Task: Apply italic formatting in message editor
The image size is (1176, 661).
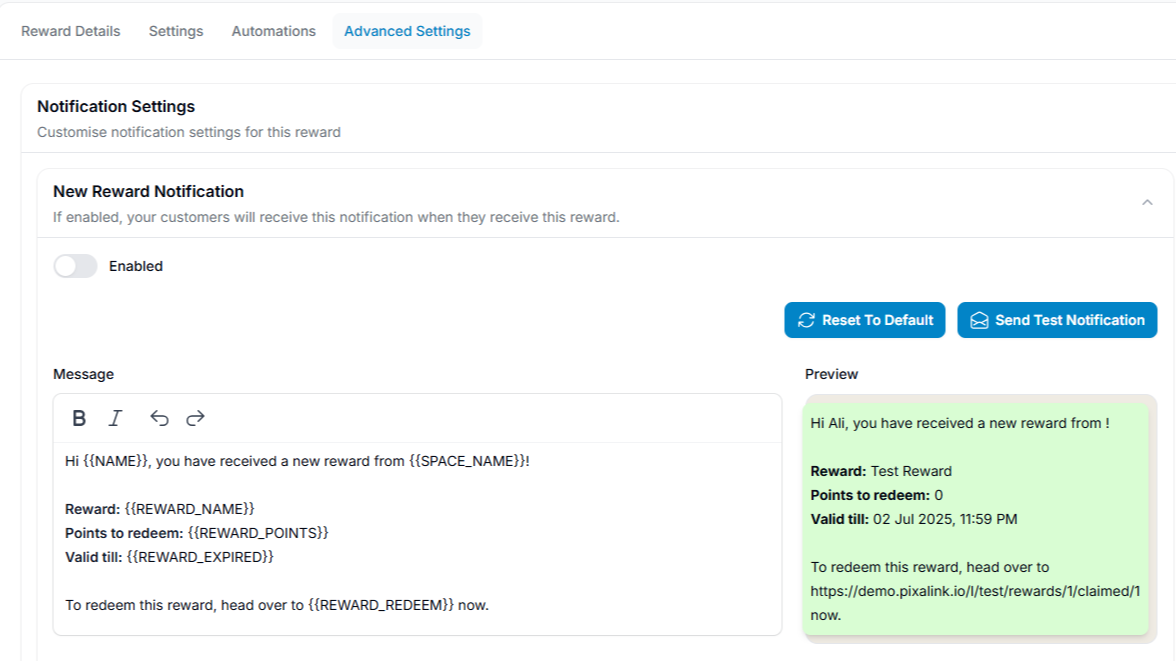Action: (115, 419)
